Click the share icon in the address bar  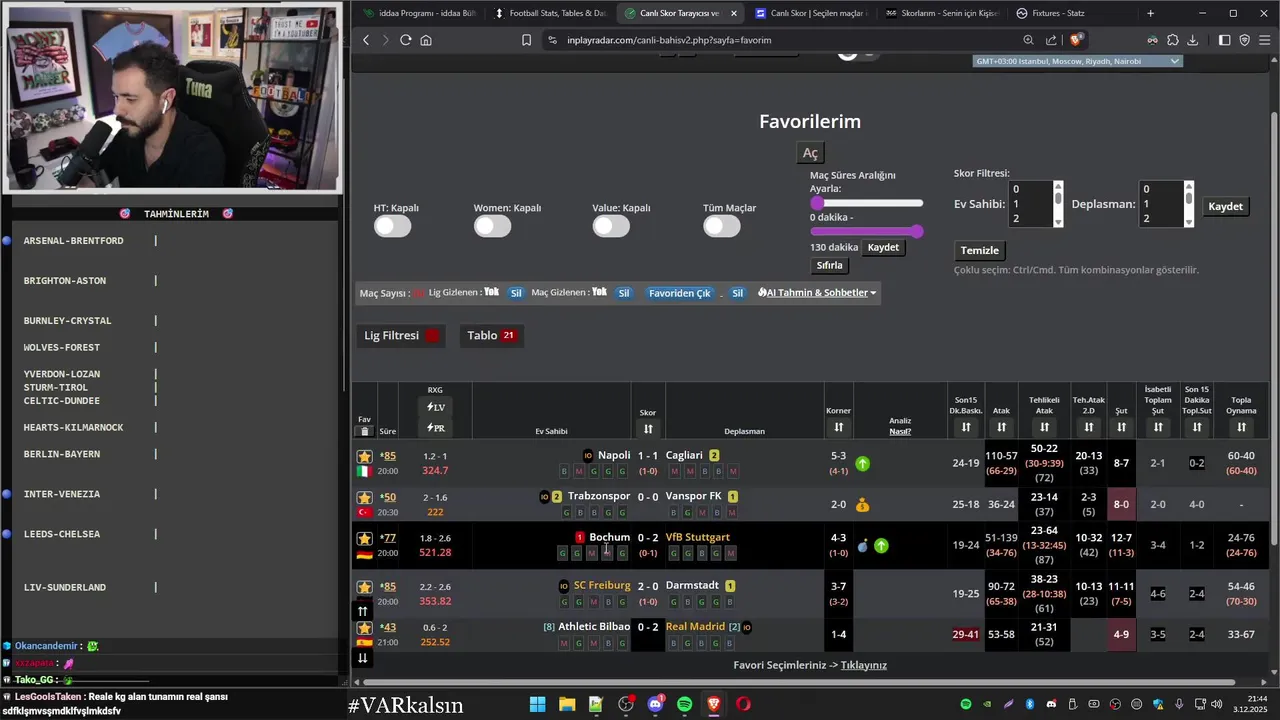[x=1051, y=40]
